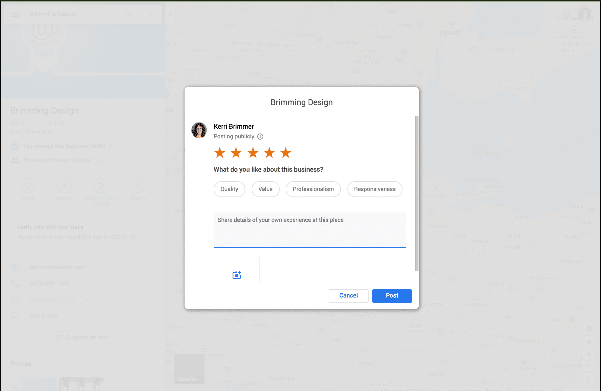Click the review dialog scrollbar
Viewport: 601px width, 391px height.
(x=417, y=193)
